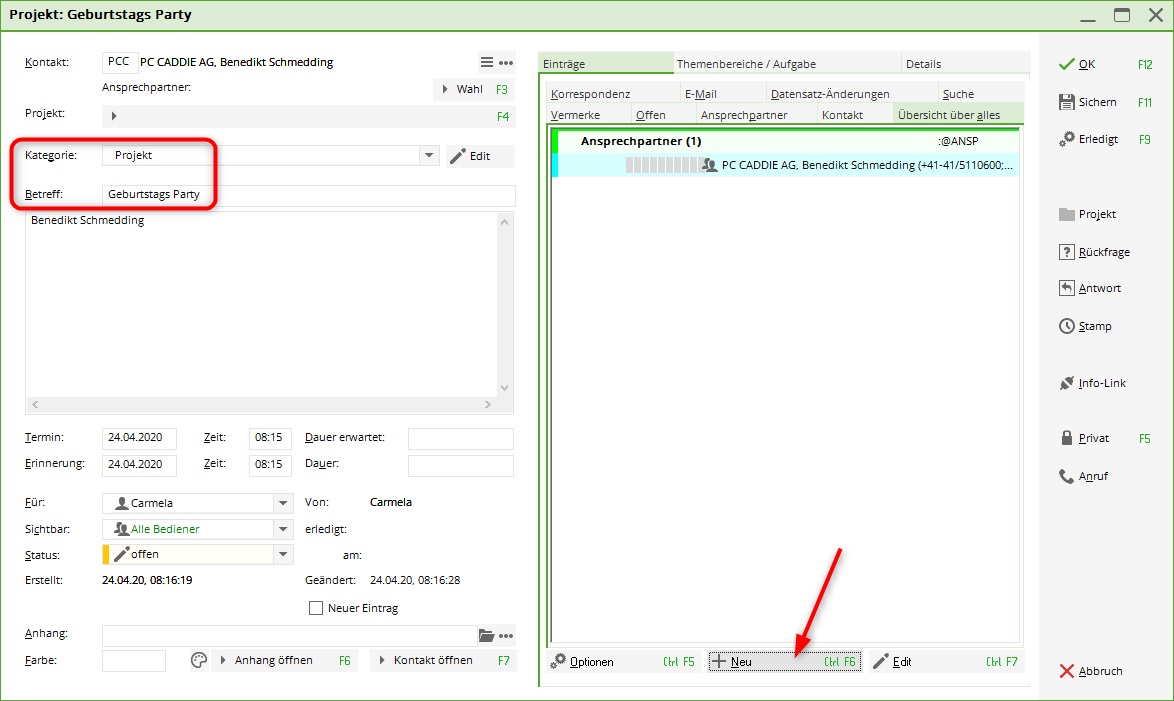Enable the Neuer Eintrag checkbox
Image resolution: width=1174 pixels, height=701 pixels.
pos(316,608)
